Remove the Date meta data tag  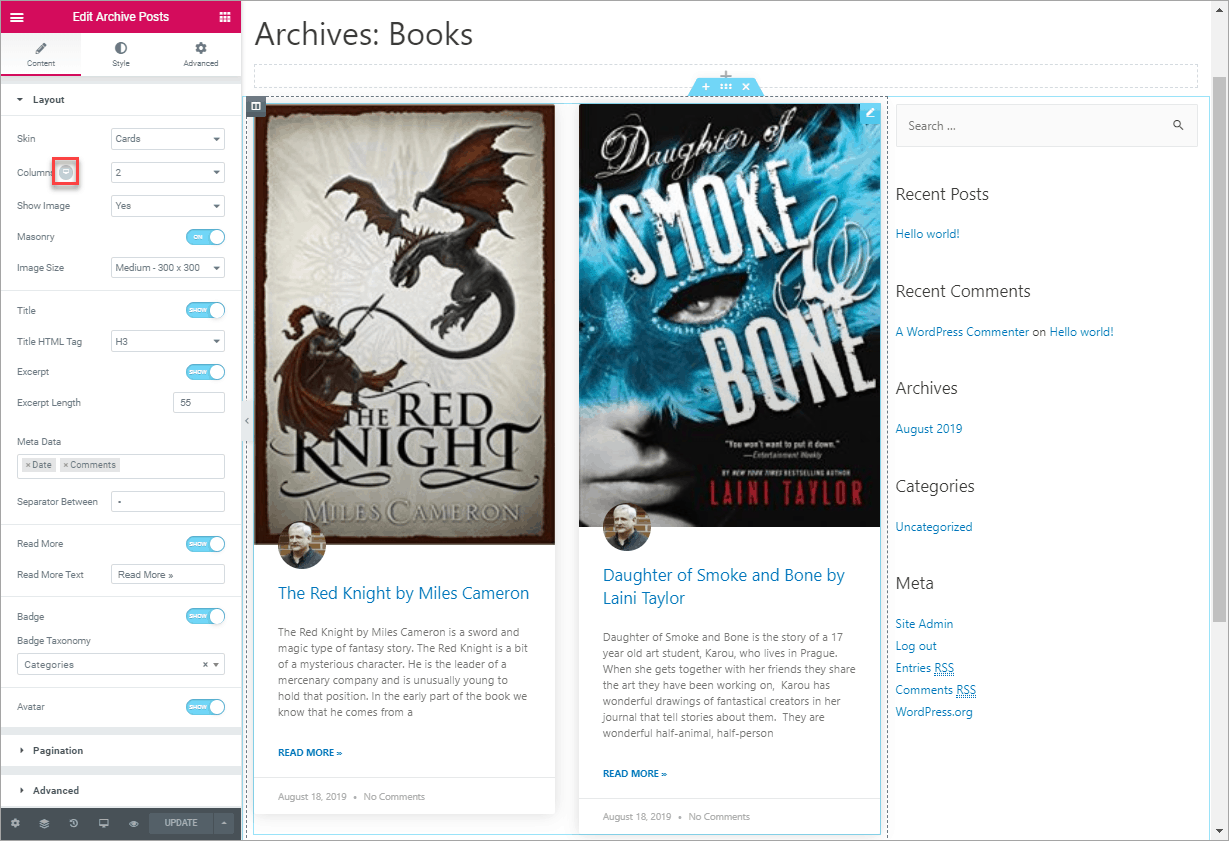click(28, 465)
